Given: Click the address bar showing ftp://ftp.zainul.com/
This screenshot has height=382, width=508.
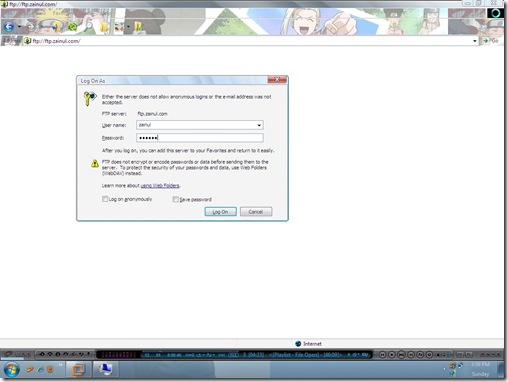Looking at the screenshot, I should [250, 41].
